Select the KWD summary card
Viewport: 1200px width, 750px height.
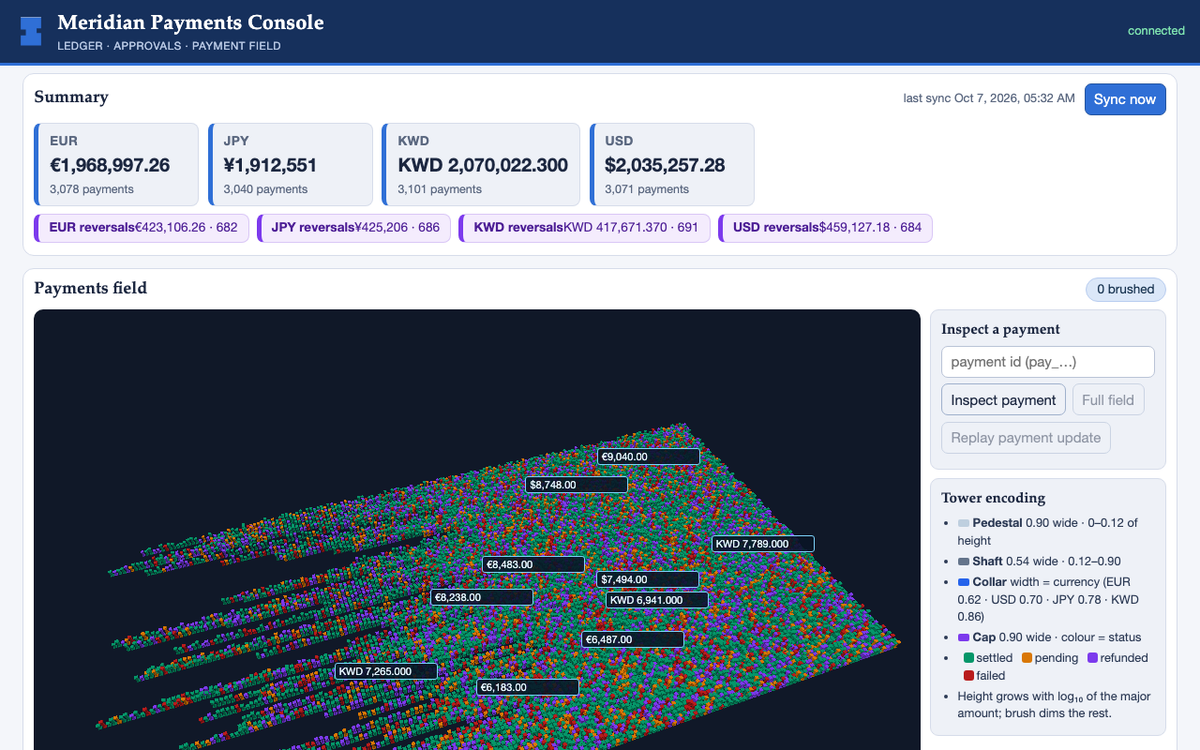click(481, 165)
